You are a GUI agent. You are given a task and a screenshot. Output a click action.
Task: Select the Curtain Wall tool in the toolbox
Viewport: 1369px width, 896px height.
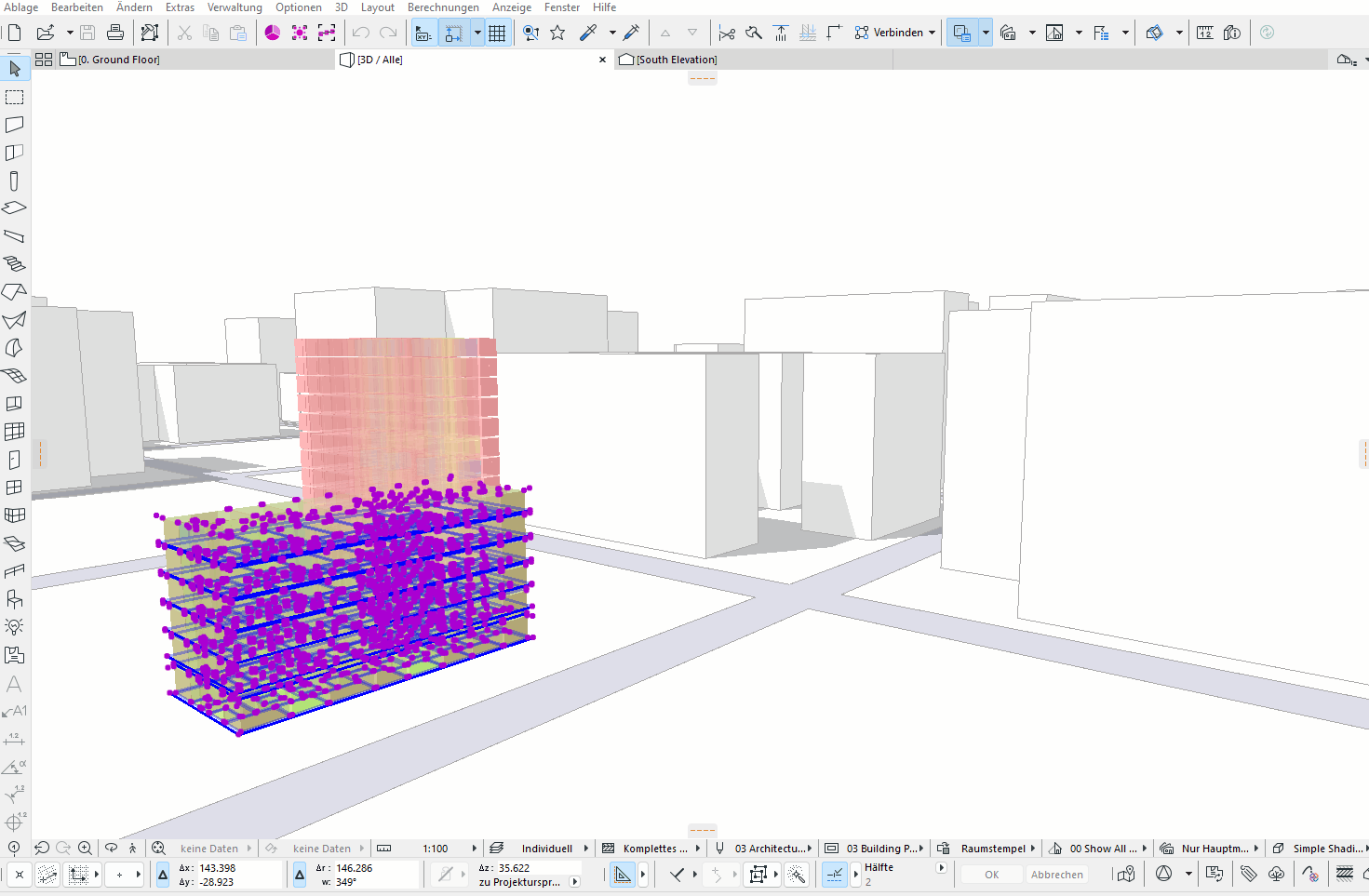point(15,432)
